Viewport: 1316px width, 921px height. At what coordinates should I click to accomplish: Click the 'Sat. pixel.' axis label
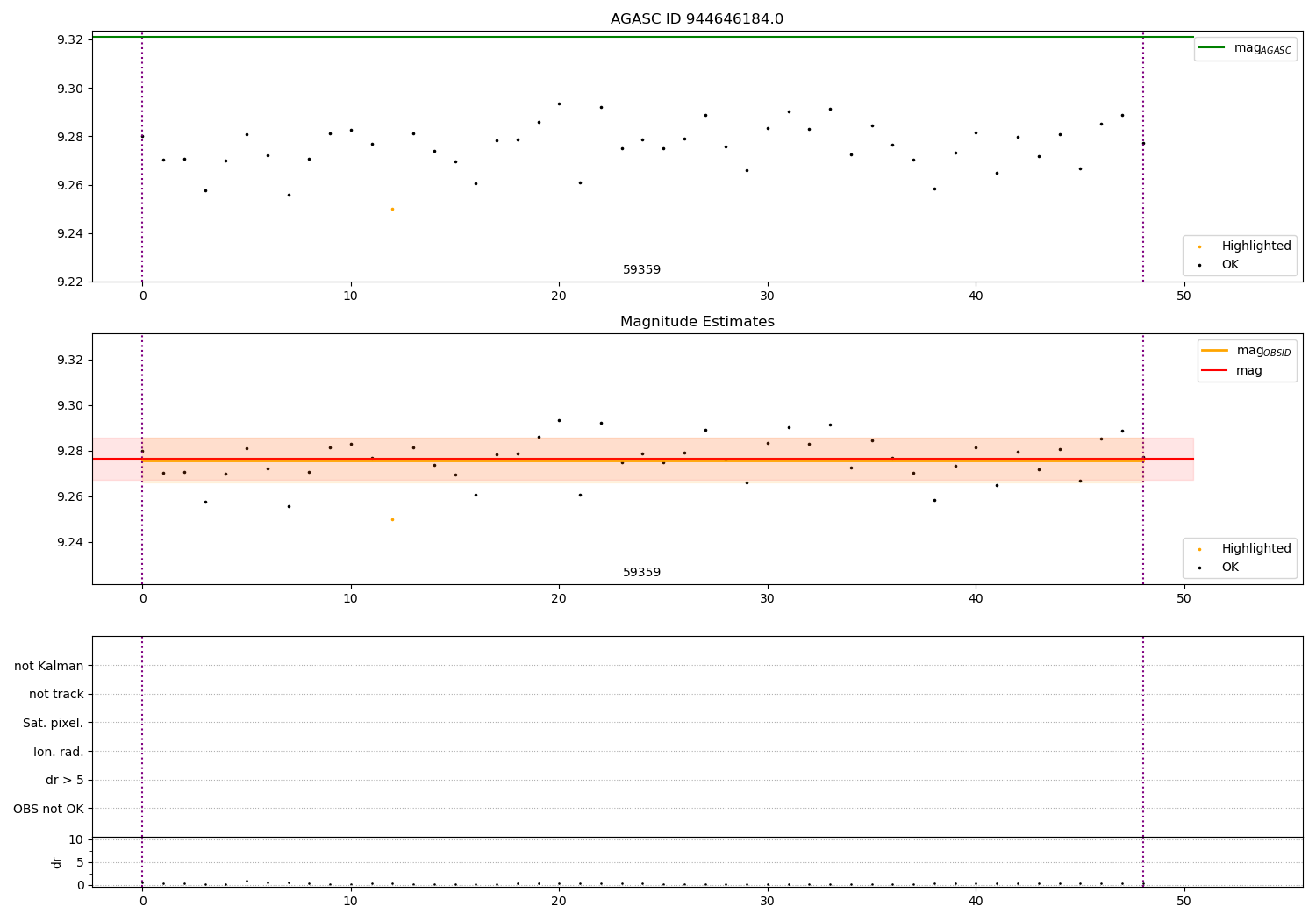point(54,724)
